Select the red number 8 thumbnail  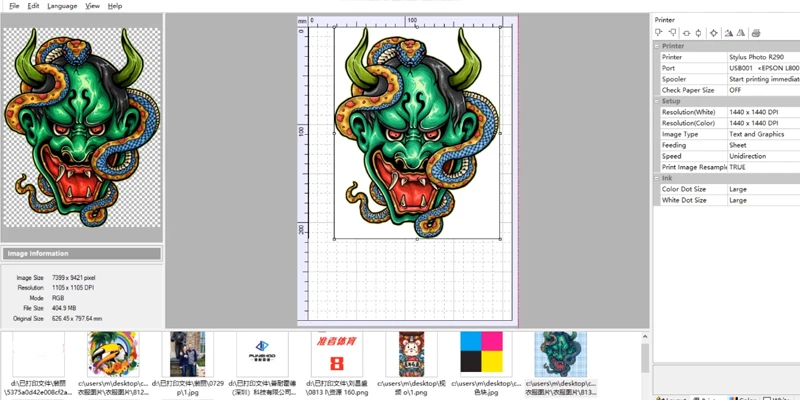(x=337, y=354)
